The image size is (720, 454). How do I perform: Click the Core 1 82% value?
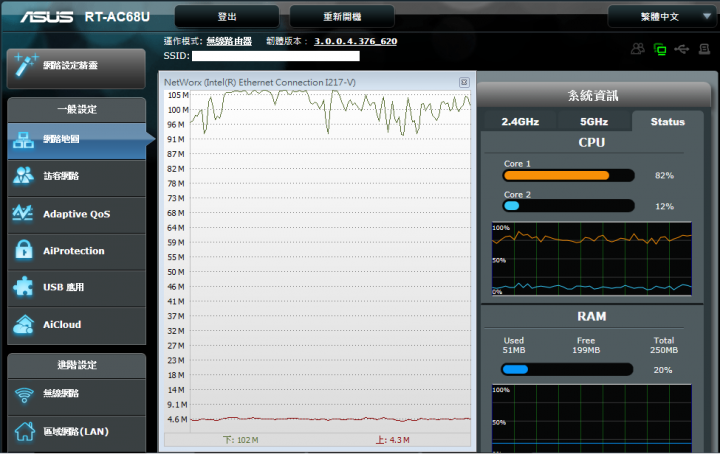click(x=664, y=176)
